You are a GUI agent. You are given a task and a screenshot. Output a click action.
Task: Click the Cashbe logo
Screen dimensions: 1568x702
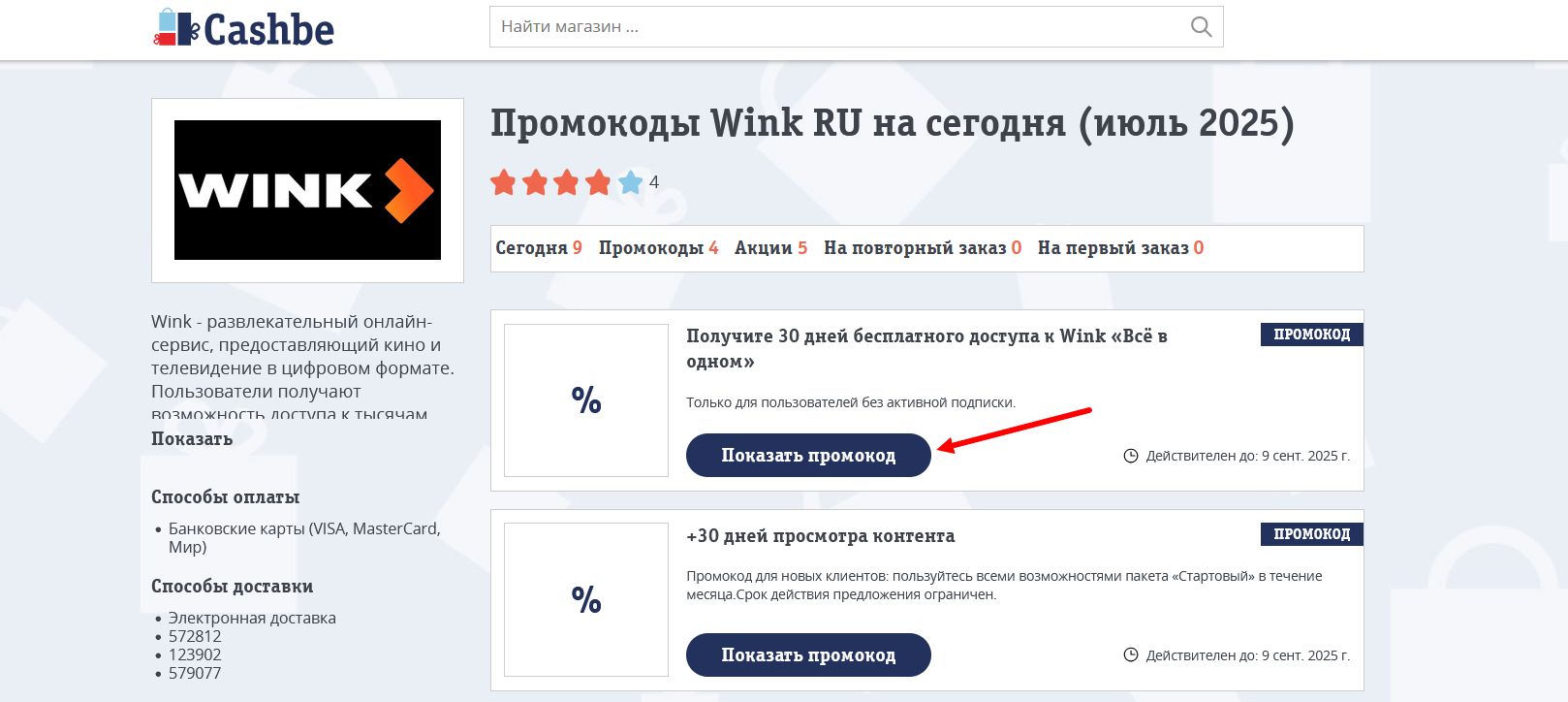point(244,28)
